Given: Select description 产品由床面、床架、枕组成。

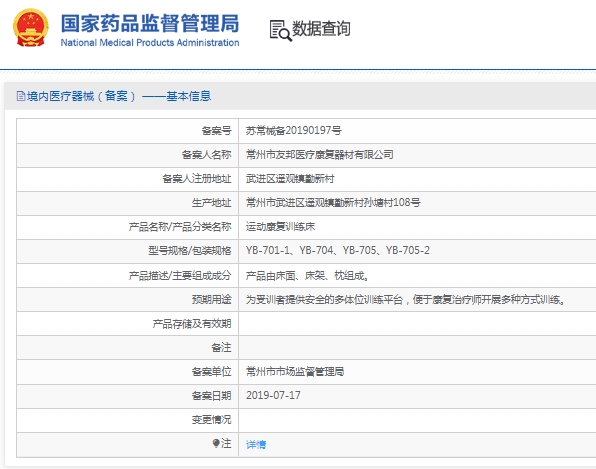Looking at the screenshot, I should click(307, 276).
